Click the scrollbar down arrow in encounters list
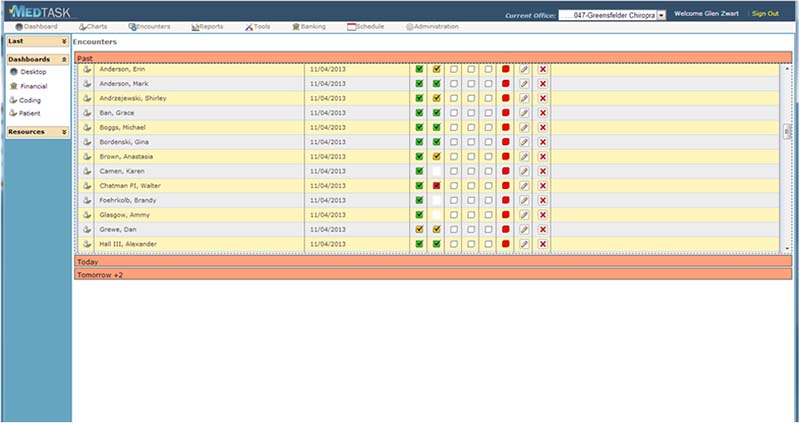 click(x=787, y=248)
